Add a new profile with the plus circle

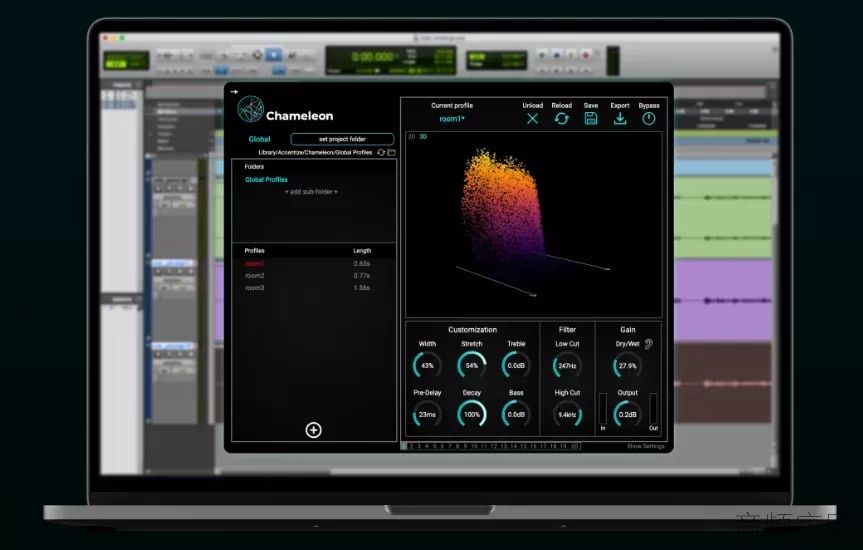coord(314,430)
